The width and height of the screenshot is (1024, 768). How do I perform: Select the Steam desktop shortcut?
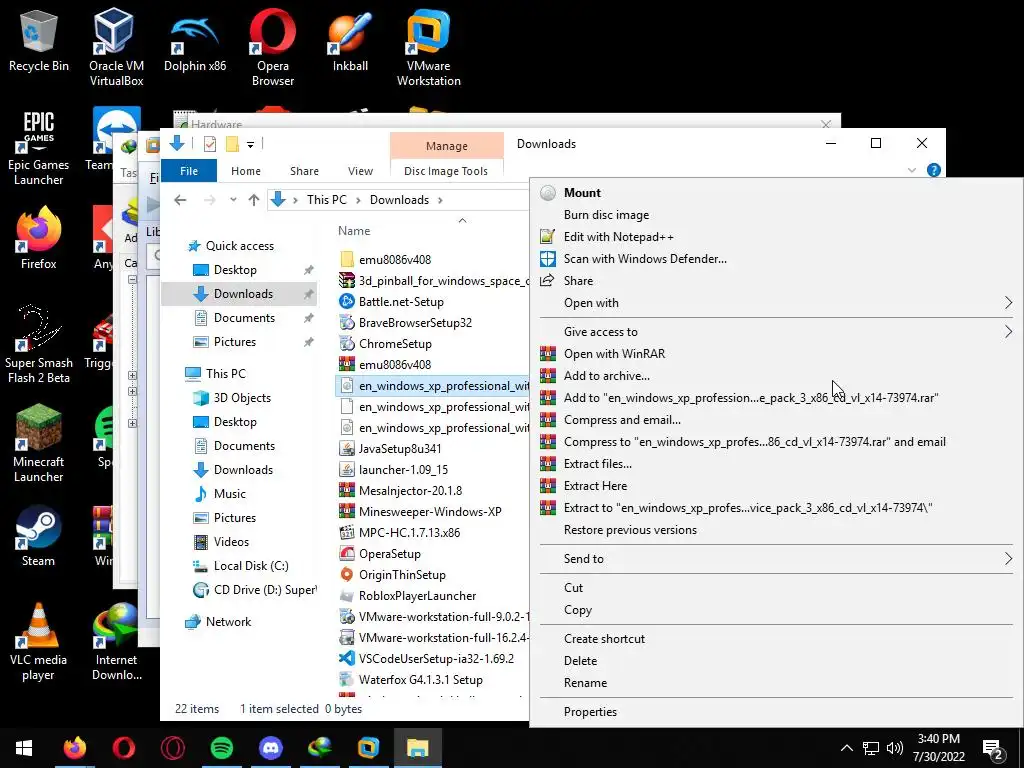[x=39, y=536]
